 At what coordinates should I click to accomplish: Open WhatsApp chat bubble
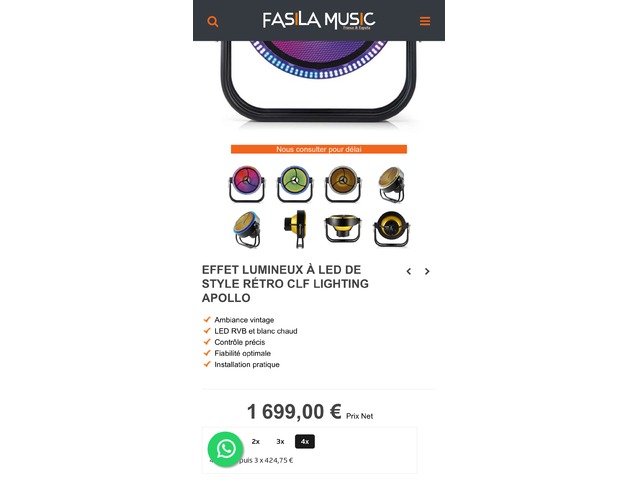click(226, 449)
